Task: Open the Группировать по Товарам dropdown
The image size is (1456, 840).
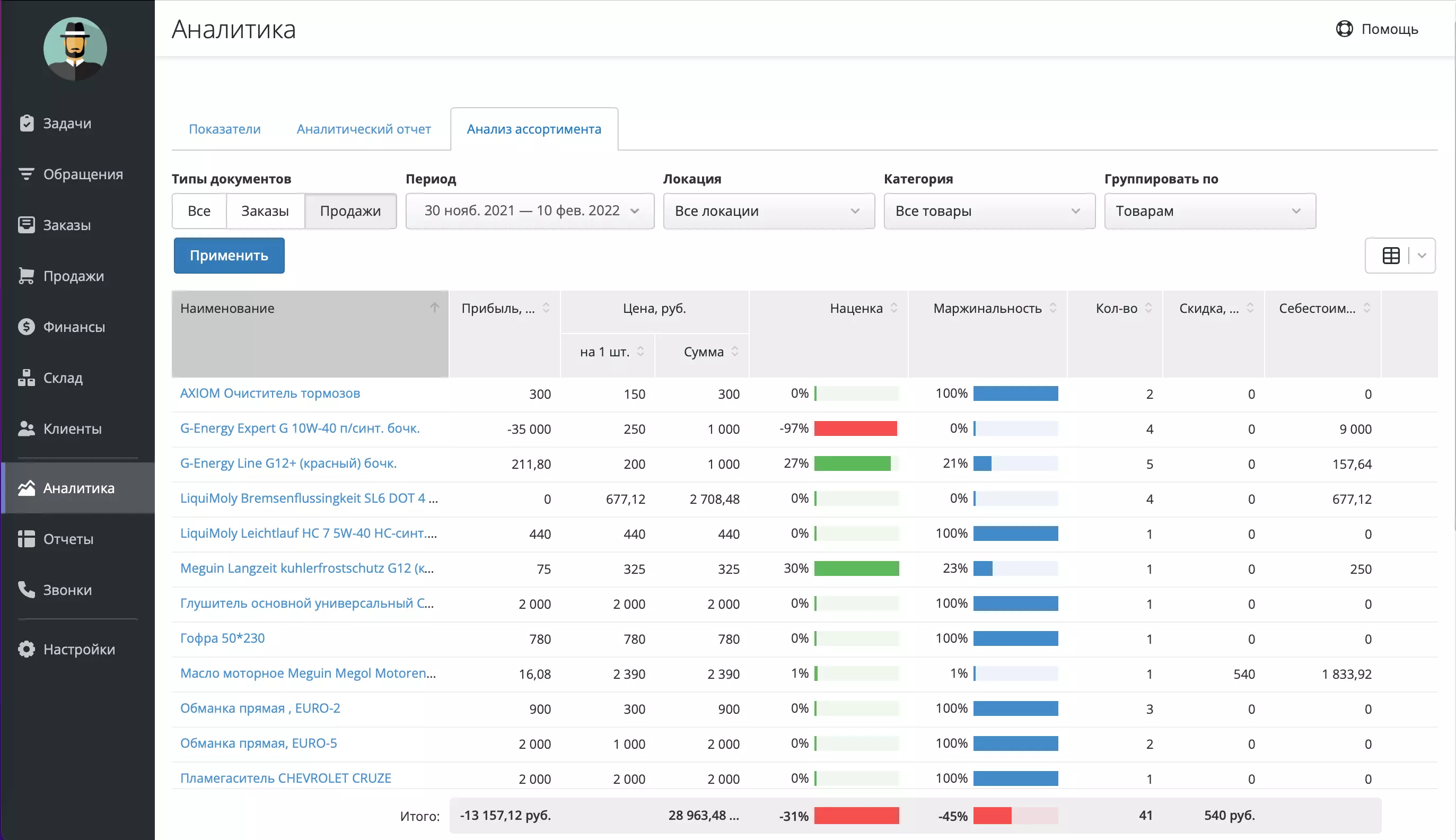Action: (x=1209, y=211)
